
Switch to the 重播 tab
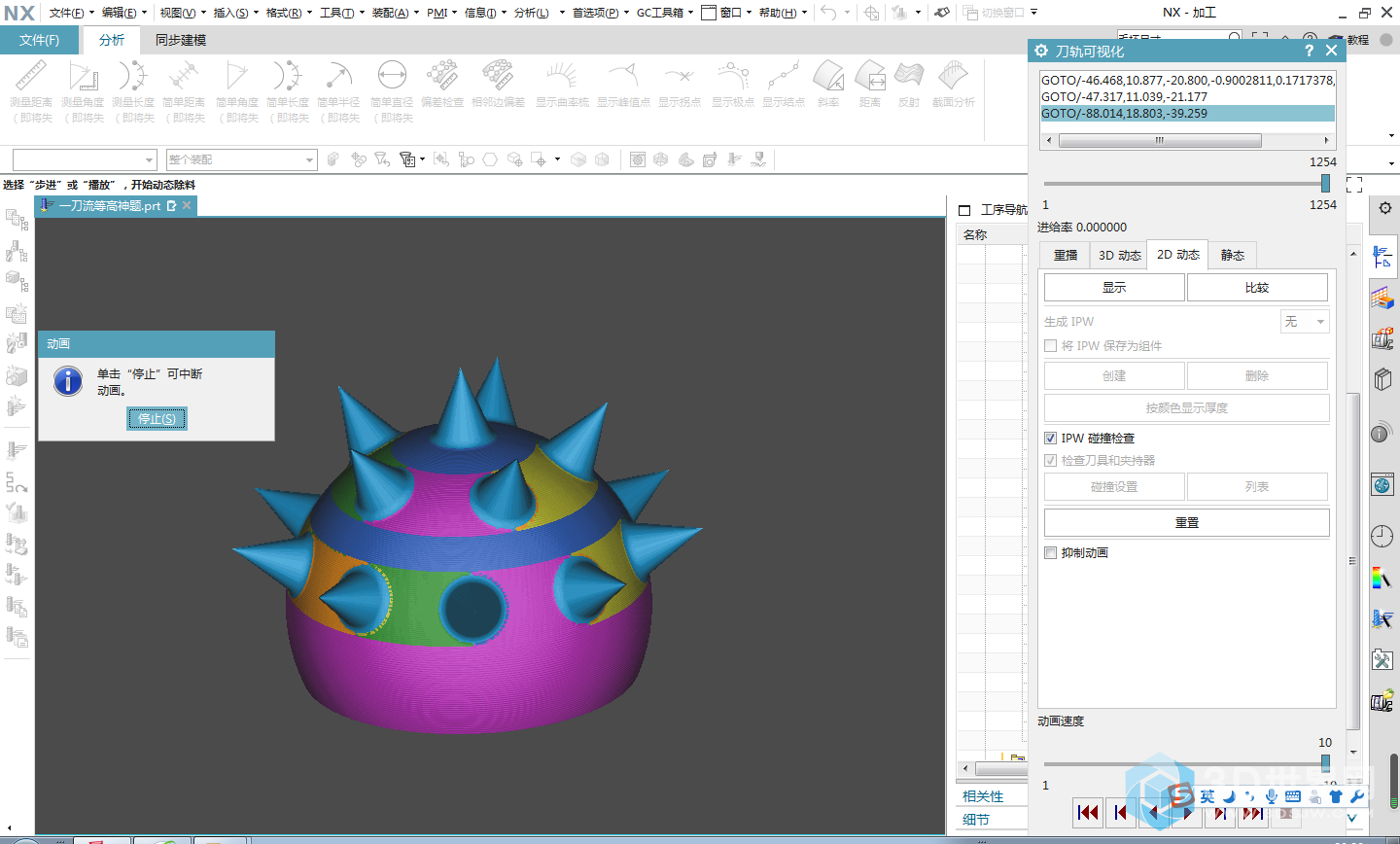pos(1066,255)
